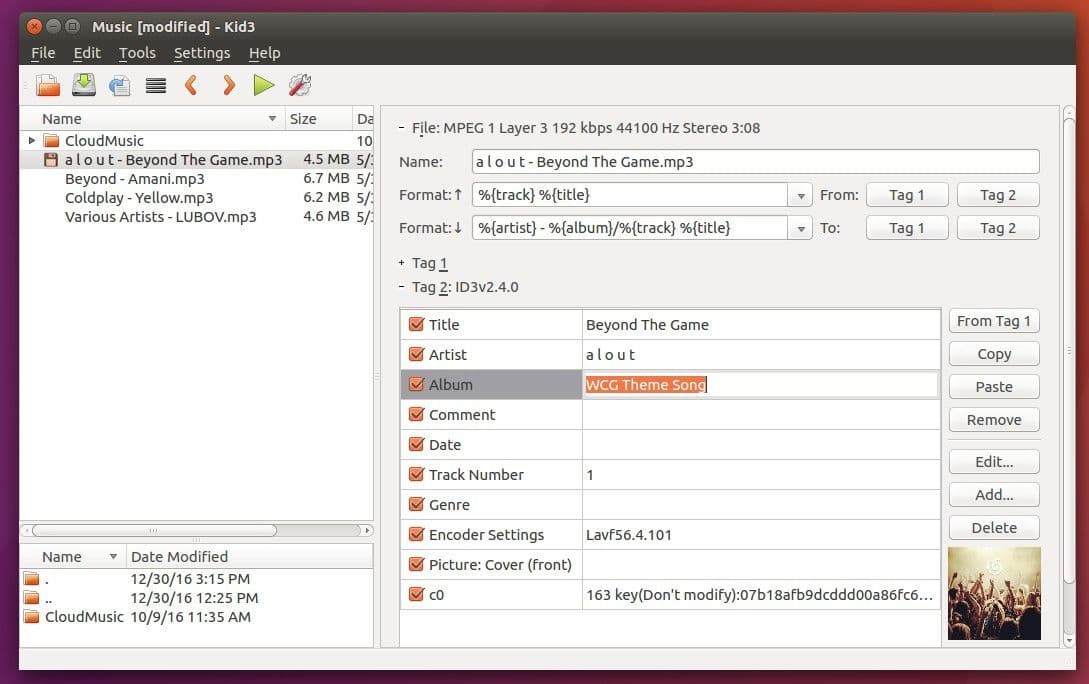Open Configure Kid3 via the tools icon
Image resolution: width=1089 pixels, height=684 pixels.
299,86
